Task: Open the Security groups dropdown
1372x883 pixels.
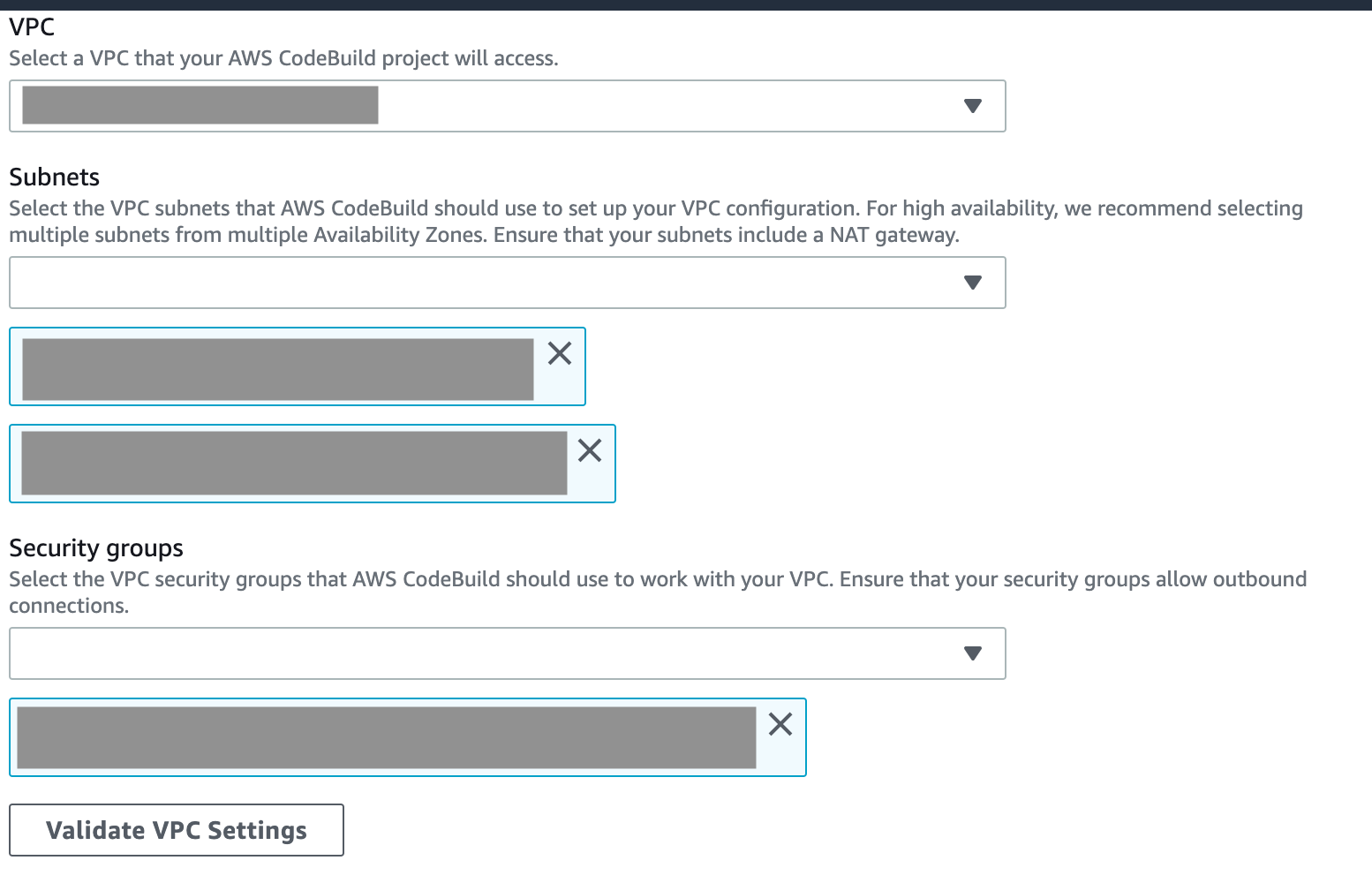Action: (507, 653)
